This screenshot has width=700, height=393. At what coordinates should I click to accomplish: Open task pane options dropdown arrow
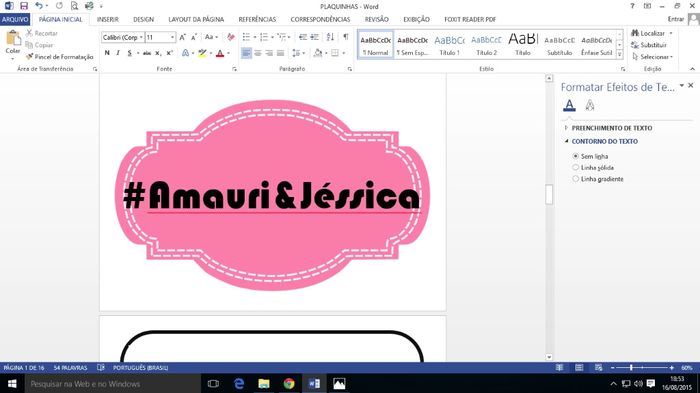(682, 85)
